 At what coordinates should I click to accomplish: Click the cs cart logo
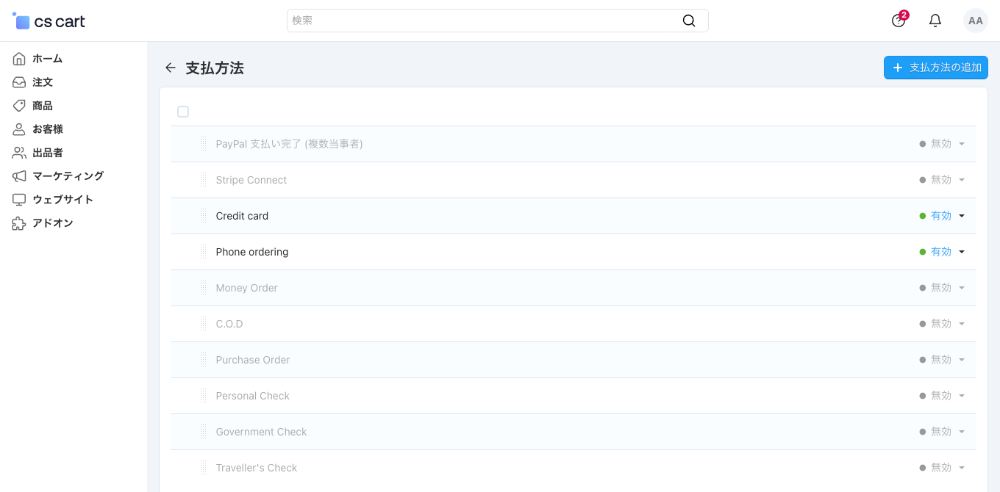click(48, 21)
